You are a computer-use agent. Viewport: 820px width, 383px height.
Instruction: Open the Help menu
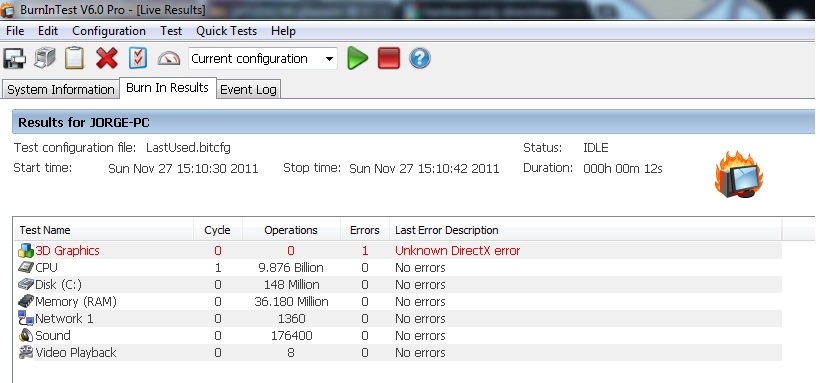click(x=283, y=31)
